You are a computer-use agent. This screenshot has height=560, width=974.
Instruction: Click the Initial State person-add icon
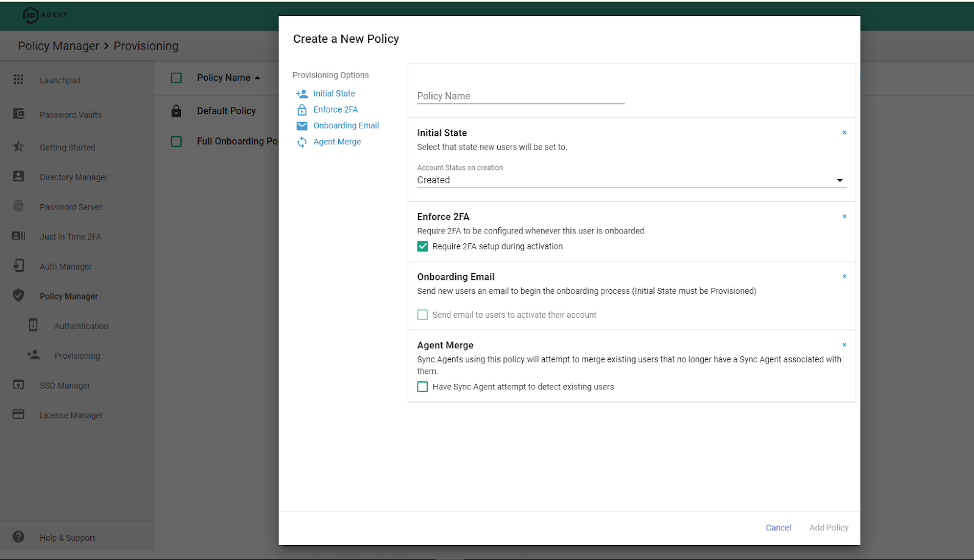coord(302,94)
